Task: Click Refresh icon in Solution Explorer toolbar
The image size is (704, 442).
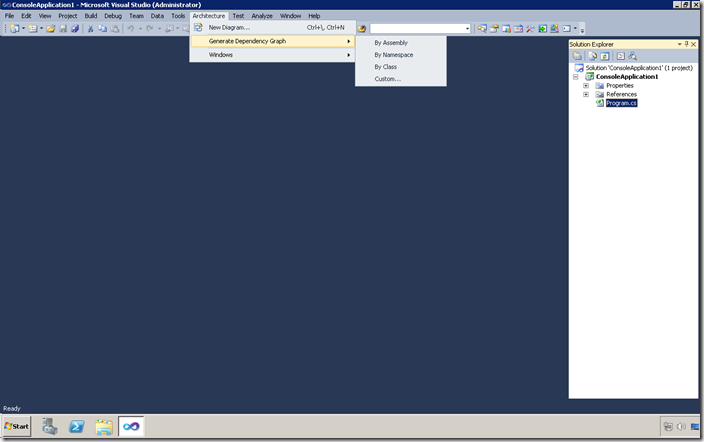Action: (x=604, y=56)
